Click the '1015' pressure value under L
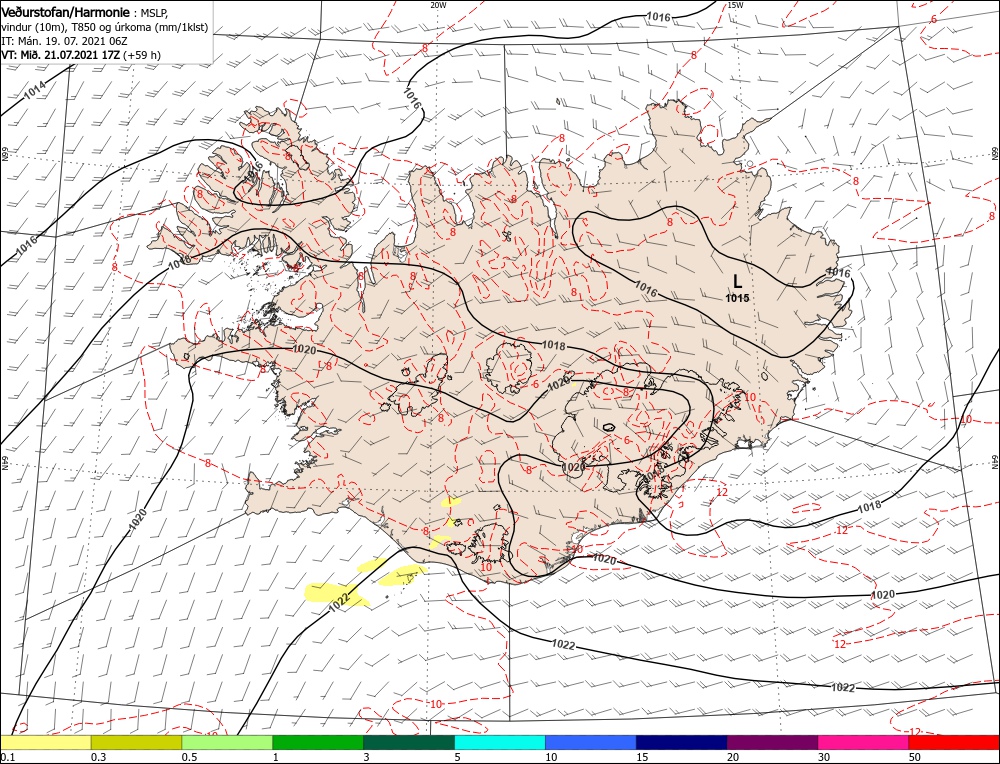Screen dimensions: 1000x764 [737, 298]
